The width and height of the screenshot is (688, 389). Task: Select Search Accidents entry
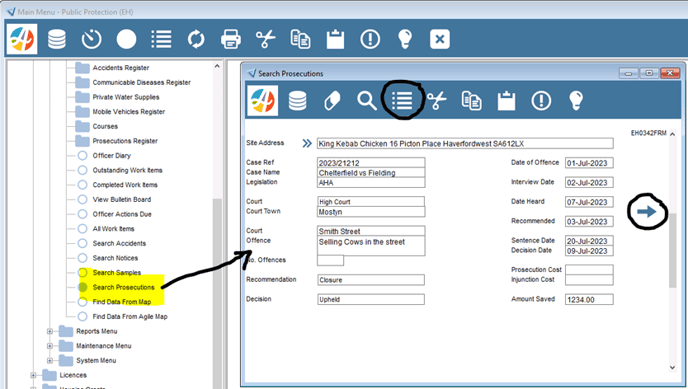coord(119,243)
